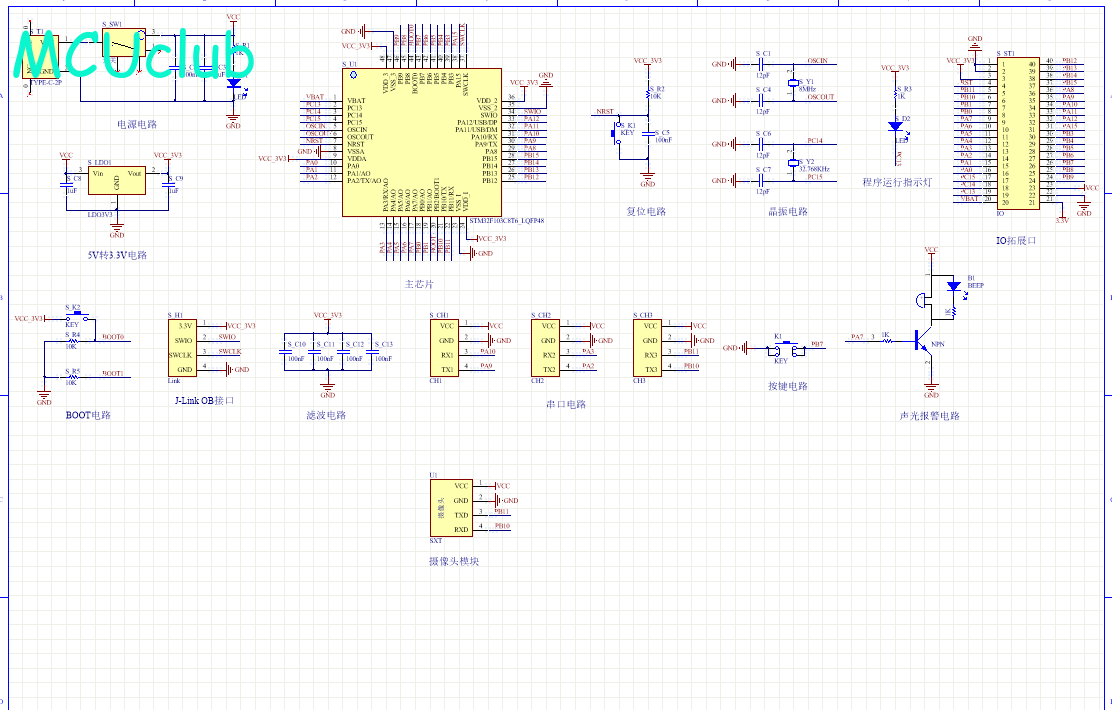Image resolution: width=1112 pixels, height=710 pixels.
Task: Select the S_K2 boot key symbol
Action: 77,317
